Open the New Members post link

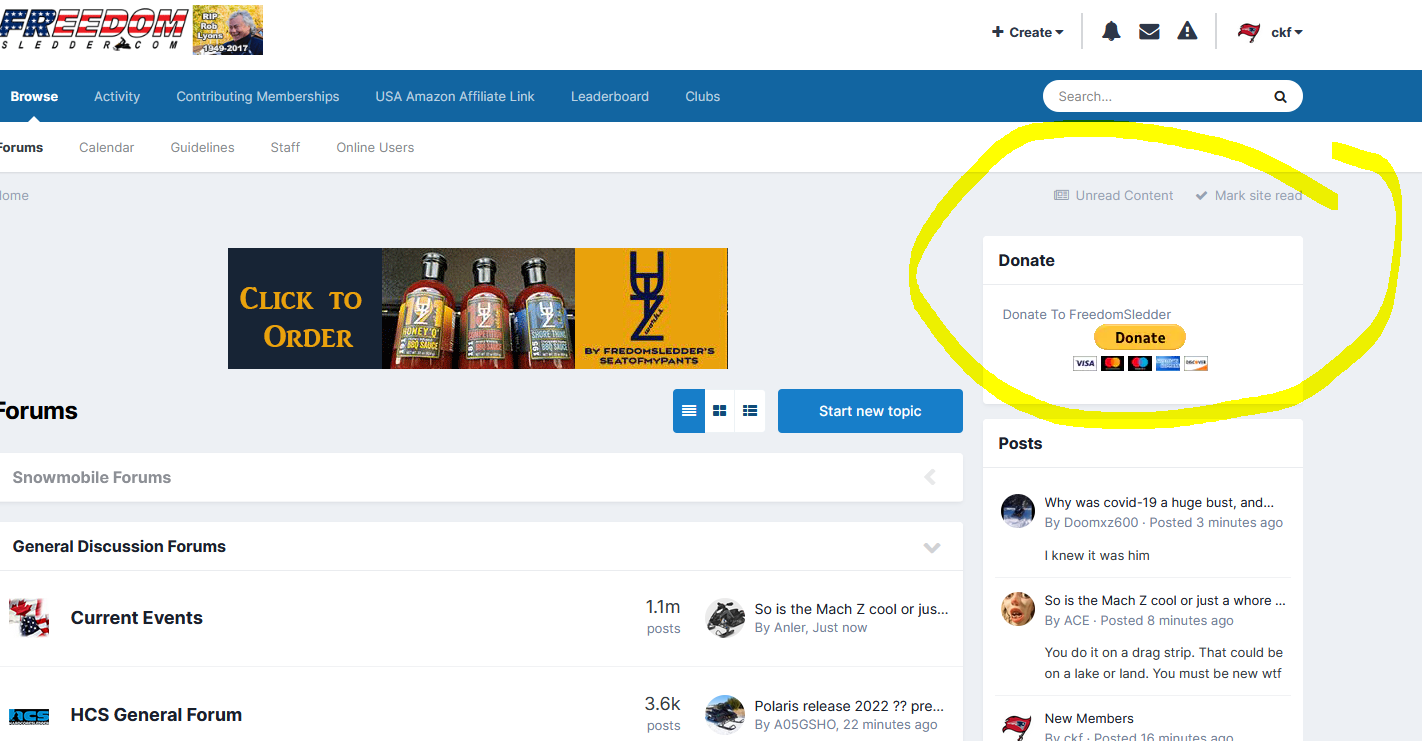(1089, 718)
